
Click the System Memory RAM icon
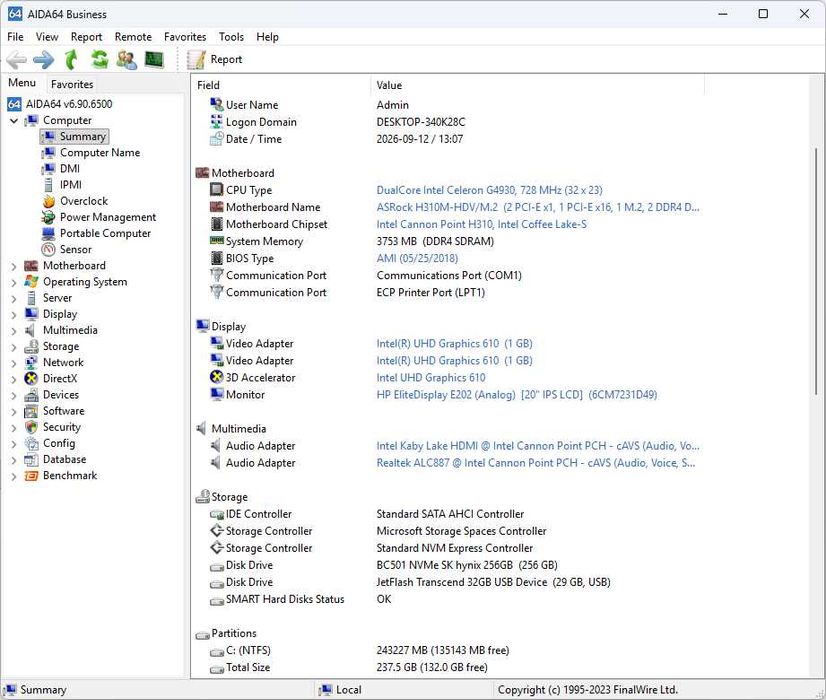pyautogui.click(x=217, y=241)
